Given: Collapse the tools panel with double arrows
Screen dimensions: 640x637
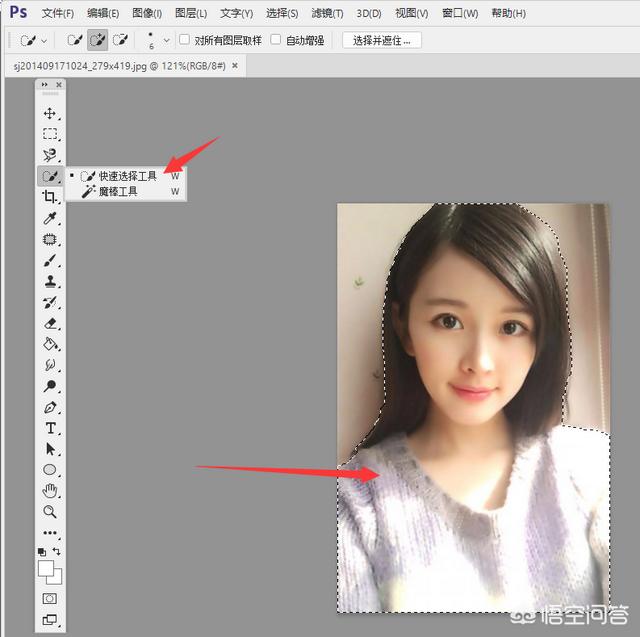Looking at the screenshot, I should pyautogui.click(x=44, y=84).
